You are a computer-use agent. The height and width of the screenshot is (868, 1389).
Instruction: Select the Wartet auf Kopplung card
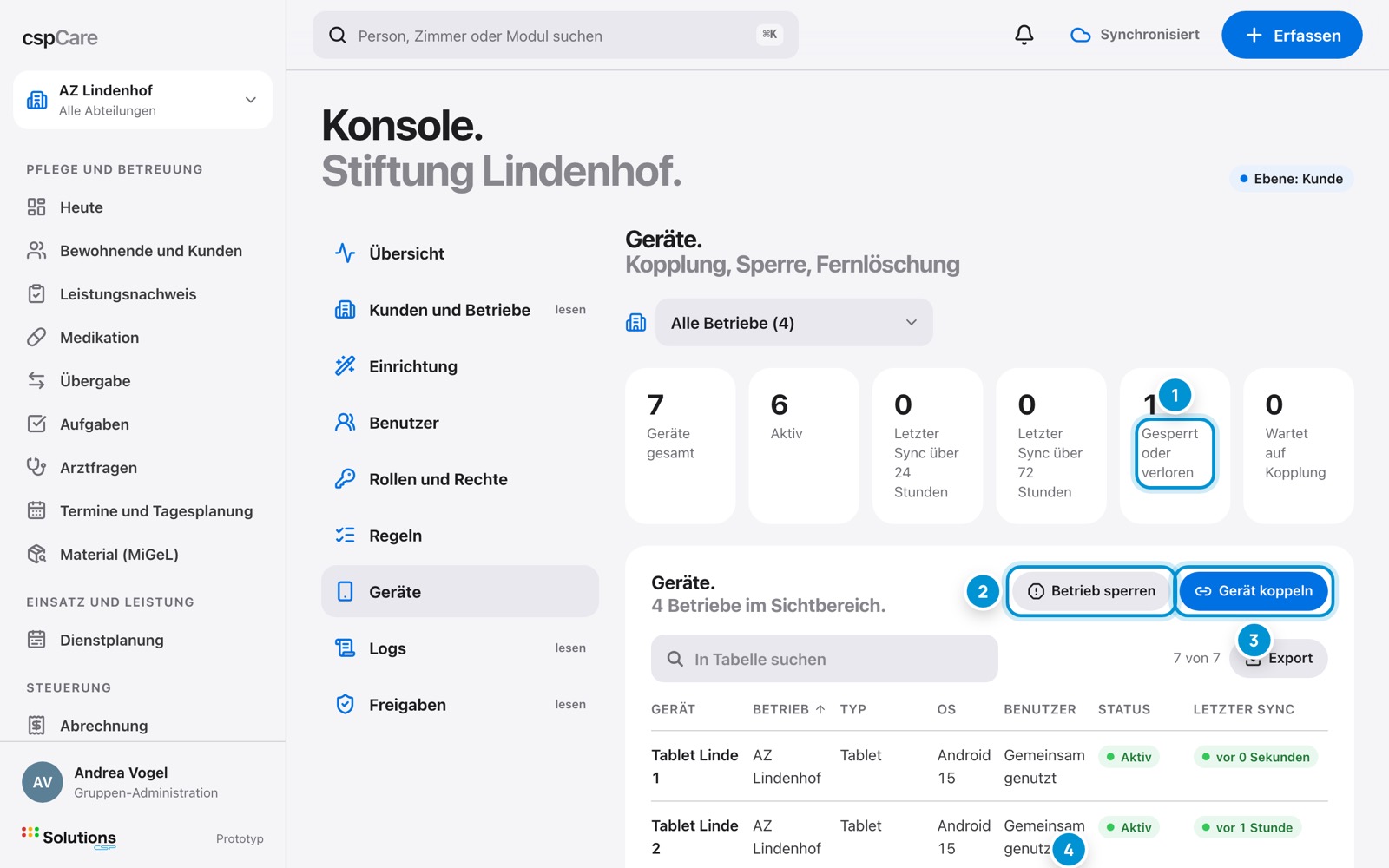click(1299, 446)
